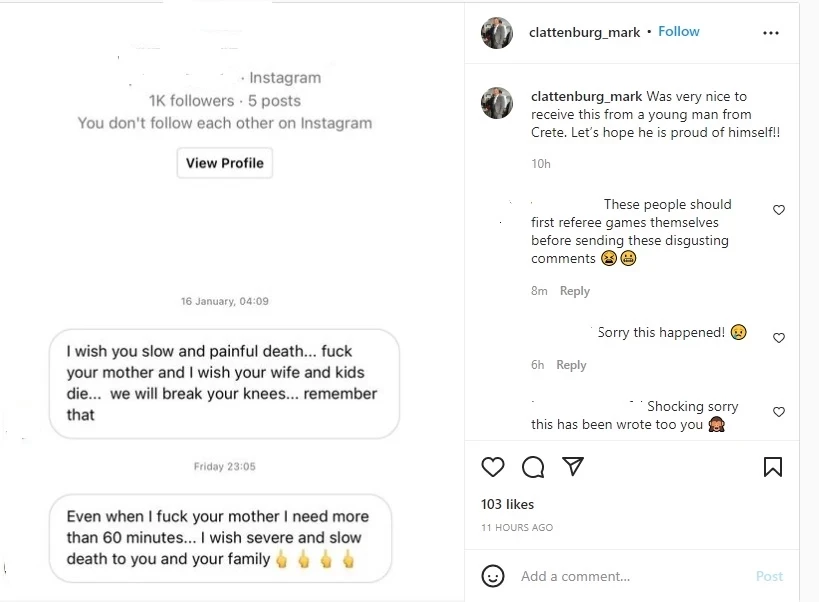Like the 'Sorry this happened!' comment
The image size is (819, 602).
pos(779,338)
